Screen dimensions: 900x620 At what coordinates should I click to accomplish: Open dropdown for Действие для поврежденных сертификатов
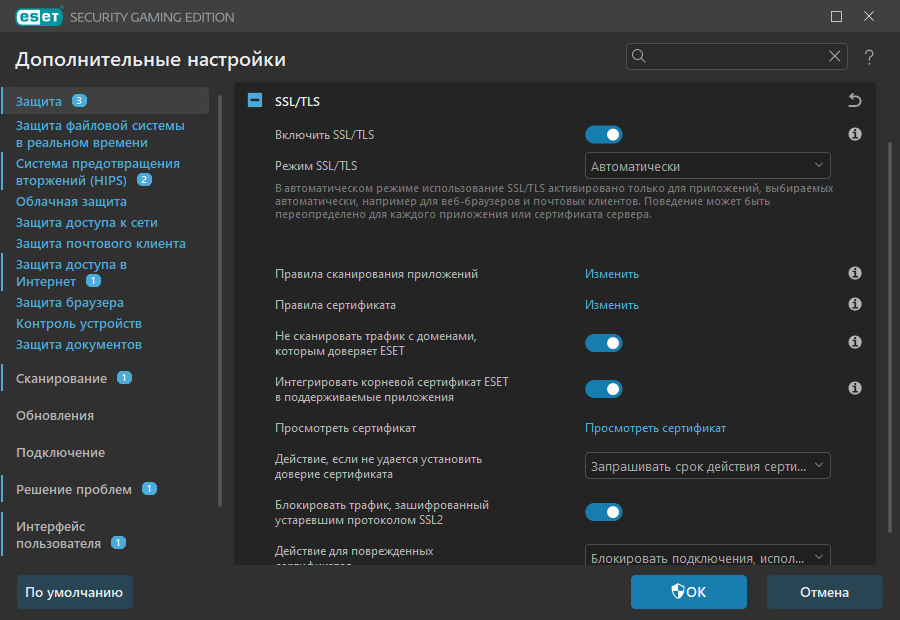[x=707, y=555]
